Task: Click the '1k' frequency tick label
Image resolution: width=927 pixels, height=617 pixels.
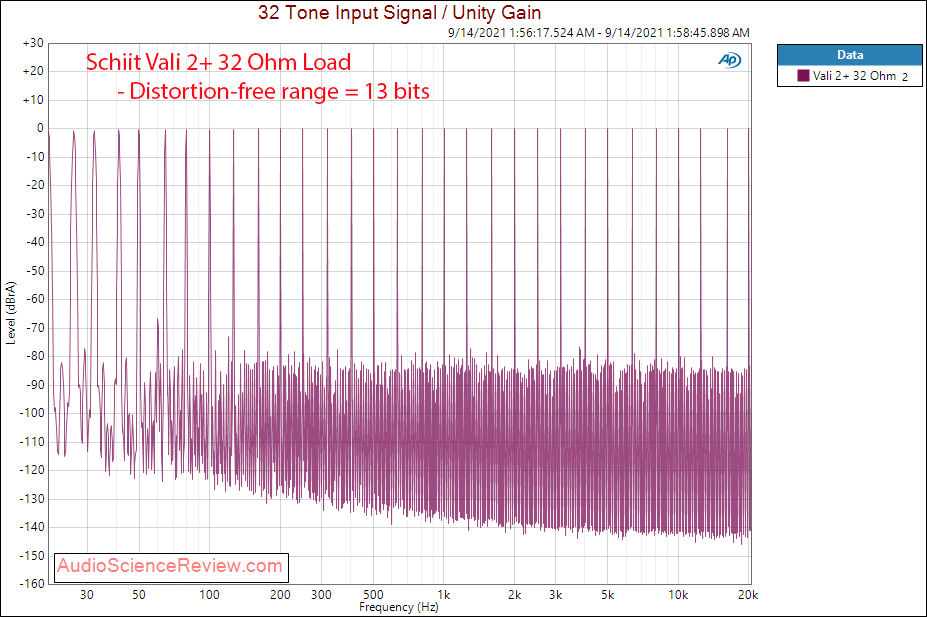Action: (443, 595)
